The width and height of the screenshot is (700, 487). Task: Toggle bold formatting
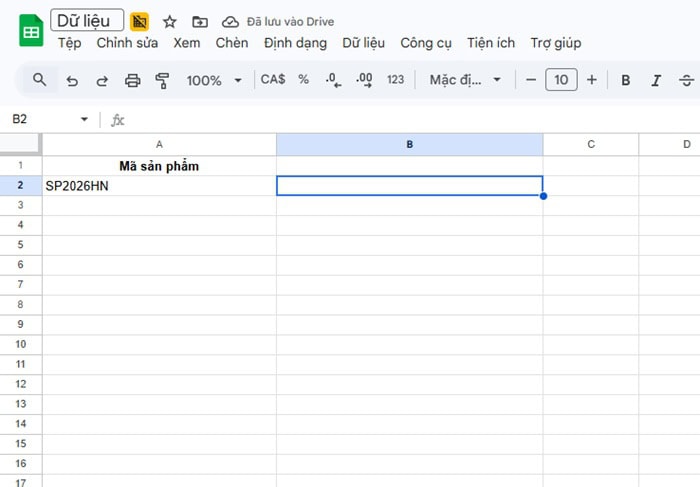(x=626, y=80)
